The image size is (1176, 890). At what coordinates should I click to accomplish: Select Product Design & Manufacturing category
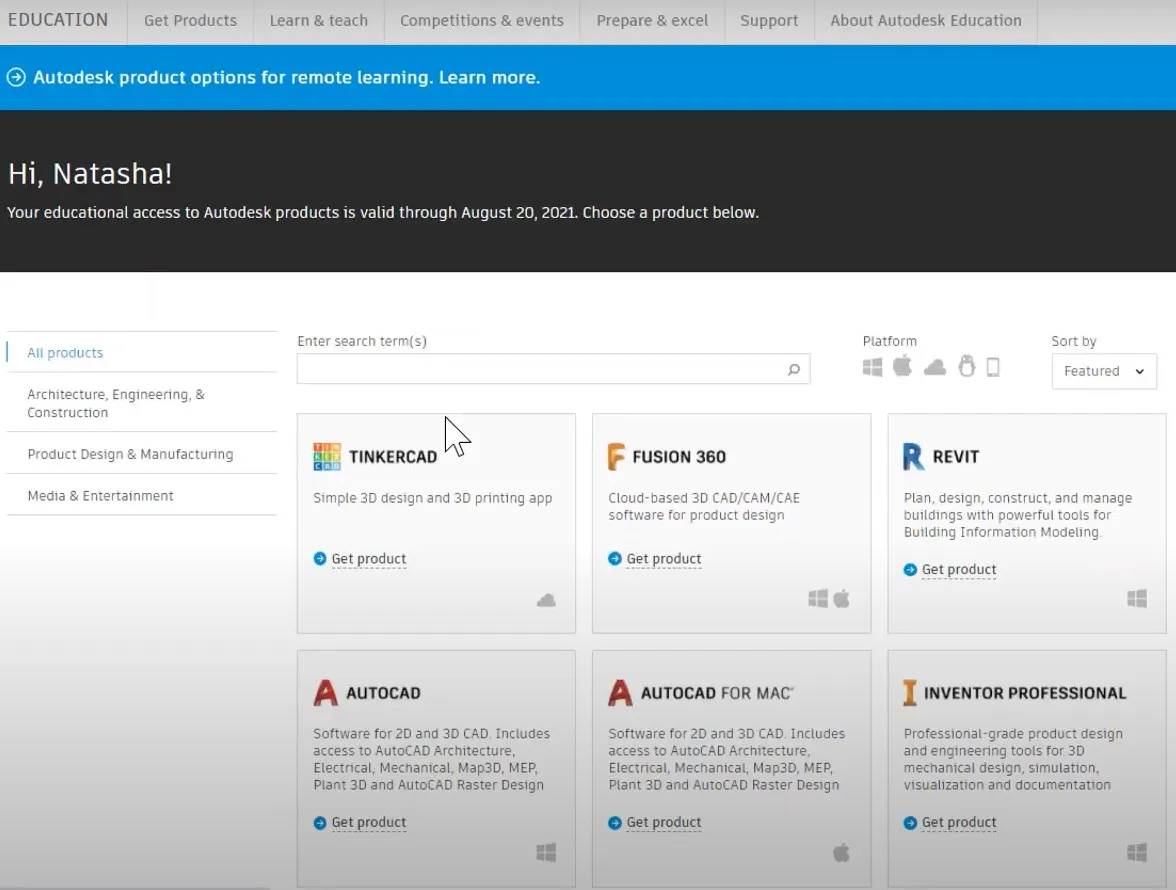(130, 454)
